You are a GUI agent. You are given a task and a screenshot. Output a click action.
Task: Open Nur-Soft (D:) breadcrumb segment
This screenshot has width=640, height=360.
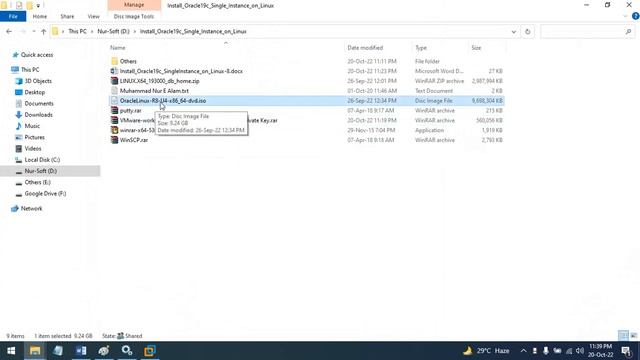pos(113,31)
